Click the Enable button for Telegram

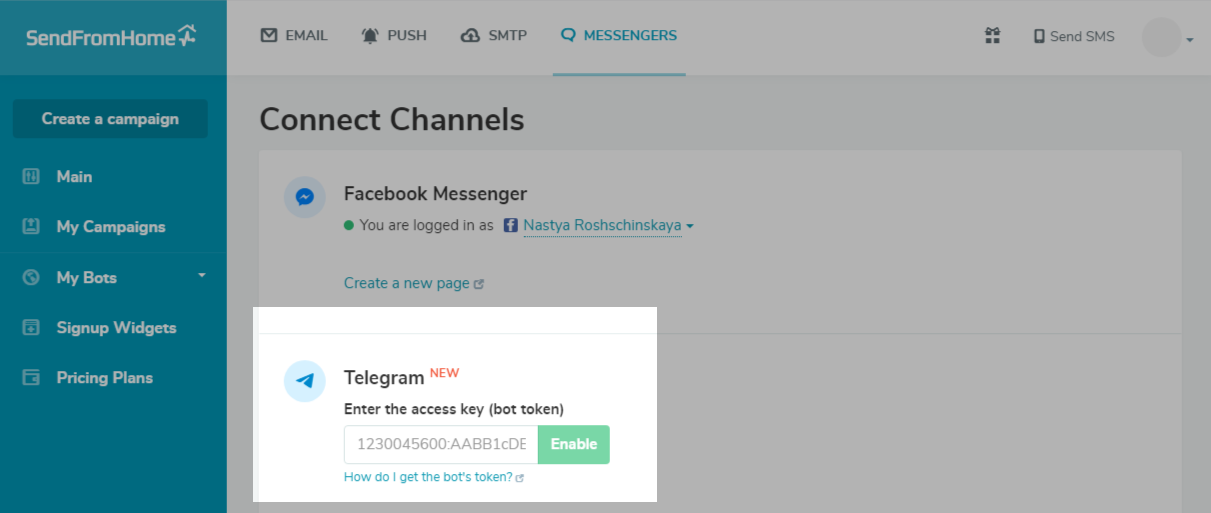(573, 444)
